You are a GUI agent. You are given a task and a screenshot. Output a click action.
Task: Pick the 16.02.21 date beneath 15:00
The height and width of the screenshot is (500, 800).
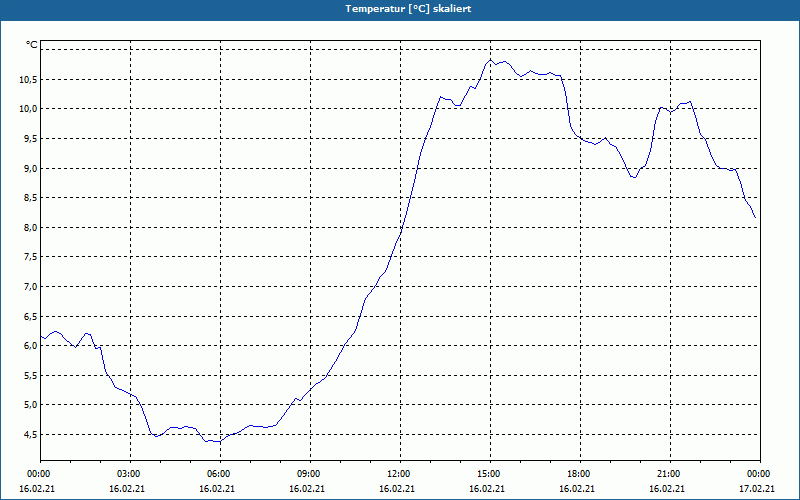click(487, 488)
